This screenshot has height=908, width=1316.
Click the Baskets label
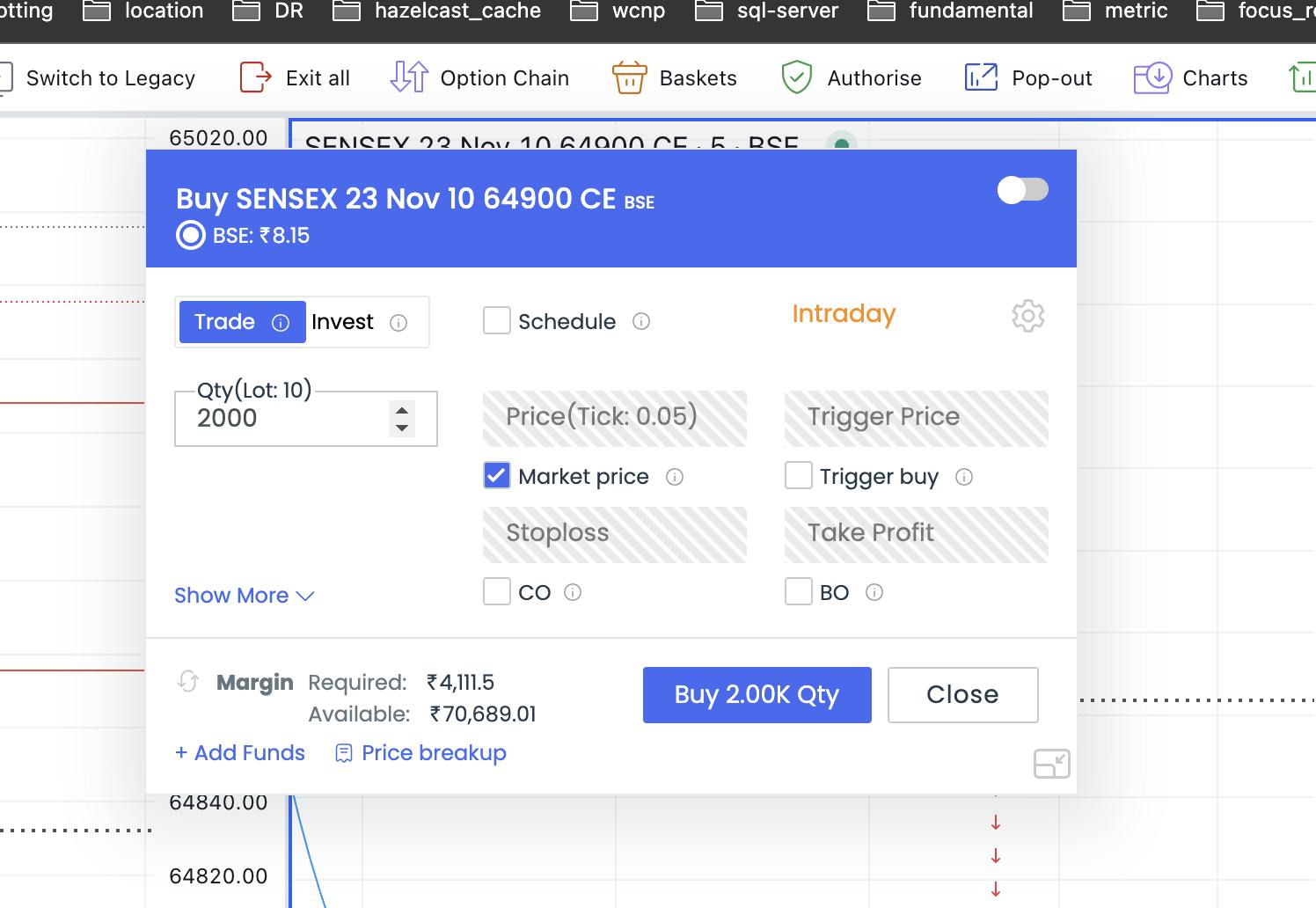click(698, 78)
